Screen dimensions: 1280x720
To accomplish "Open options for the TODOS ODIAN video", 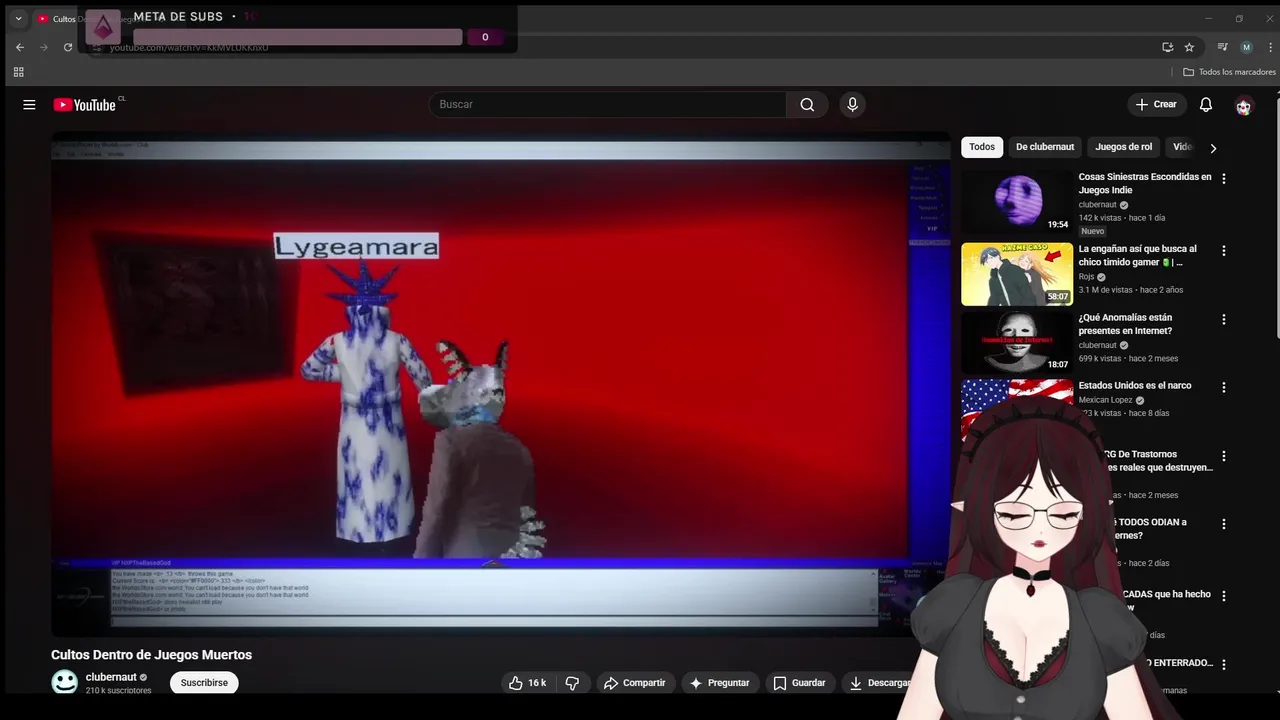I will [x=1223, y=524].
